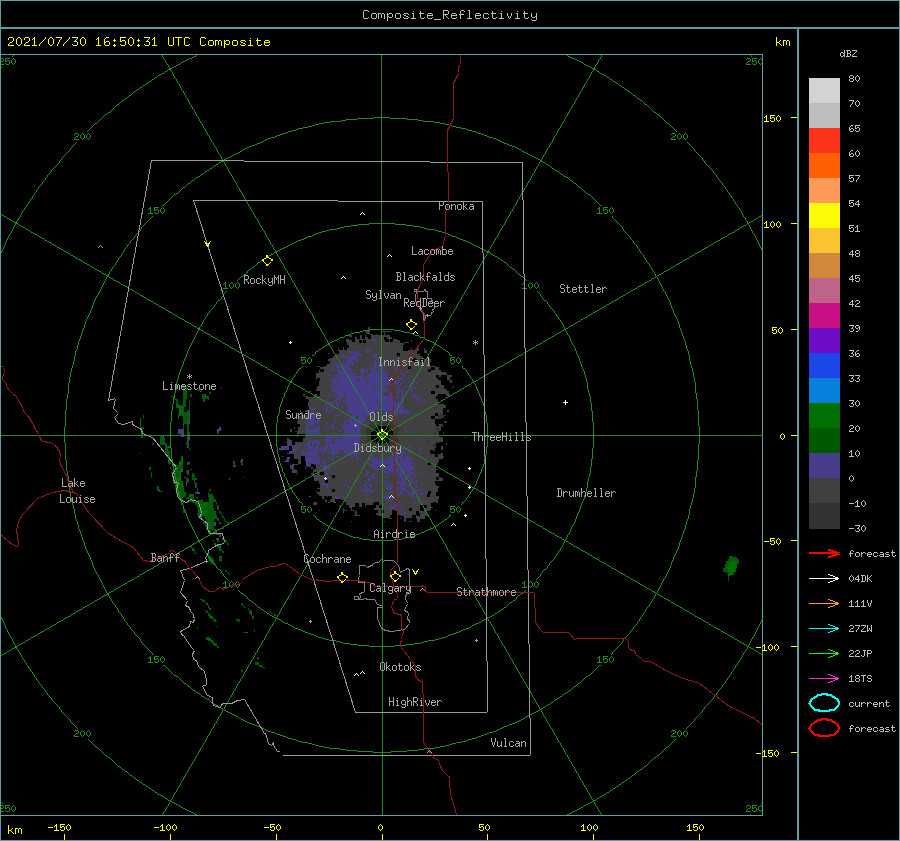Choose the pink 45 dBZ color swatch
This screenshot has width=900, height=841.
coord(824,290)
